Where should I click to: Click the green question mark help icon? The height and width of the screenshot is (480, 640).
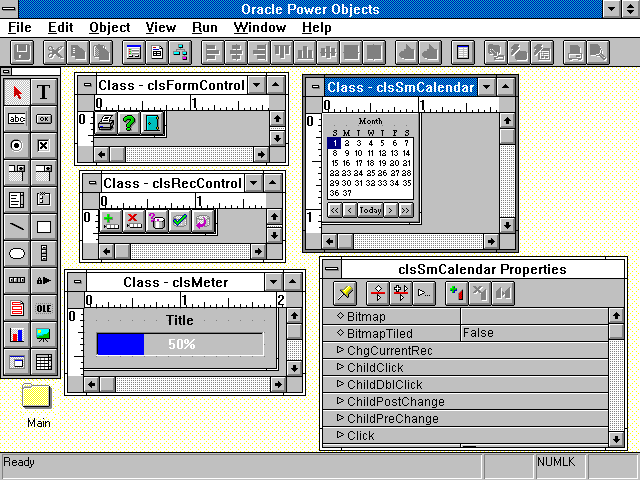tap(128, 123)
